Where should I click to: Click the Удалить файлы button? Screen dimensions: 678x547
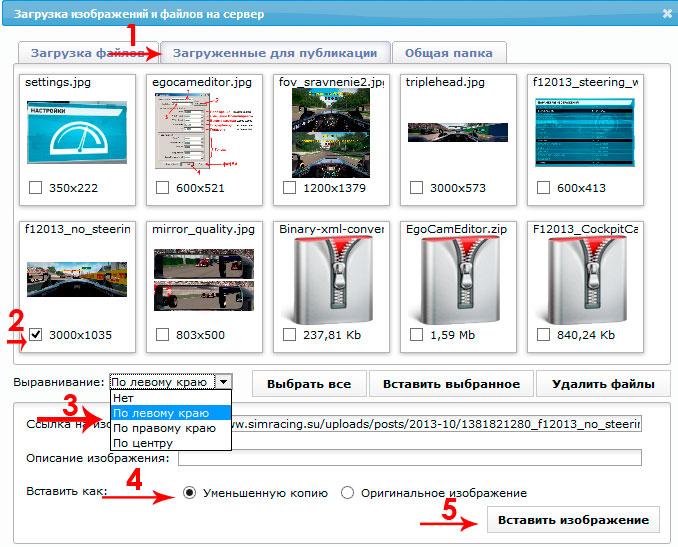point(601,384)
